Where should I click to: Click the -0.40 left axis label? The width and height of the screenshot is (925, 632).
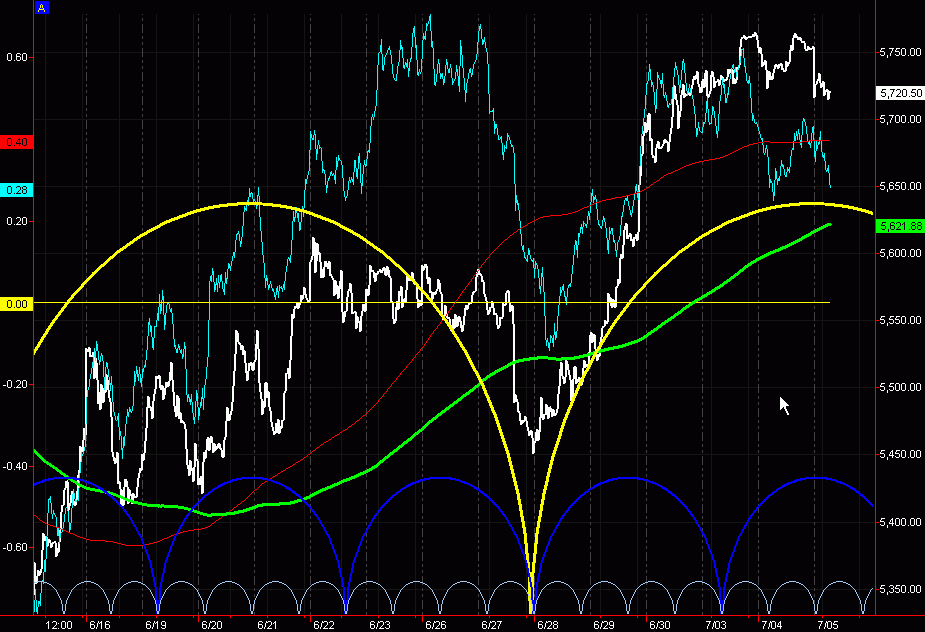pos(15,467)
